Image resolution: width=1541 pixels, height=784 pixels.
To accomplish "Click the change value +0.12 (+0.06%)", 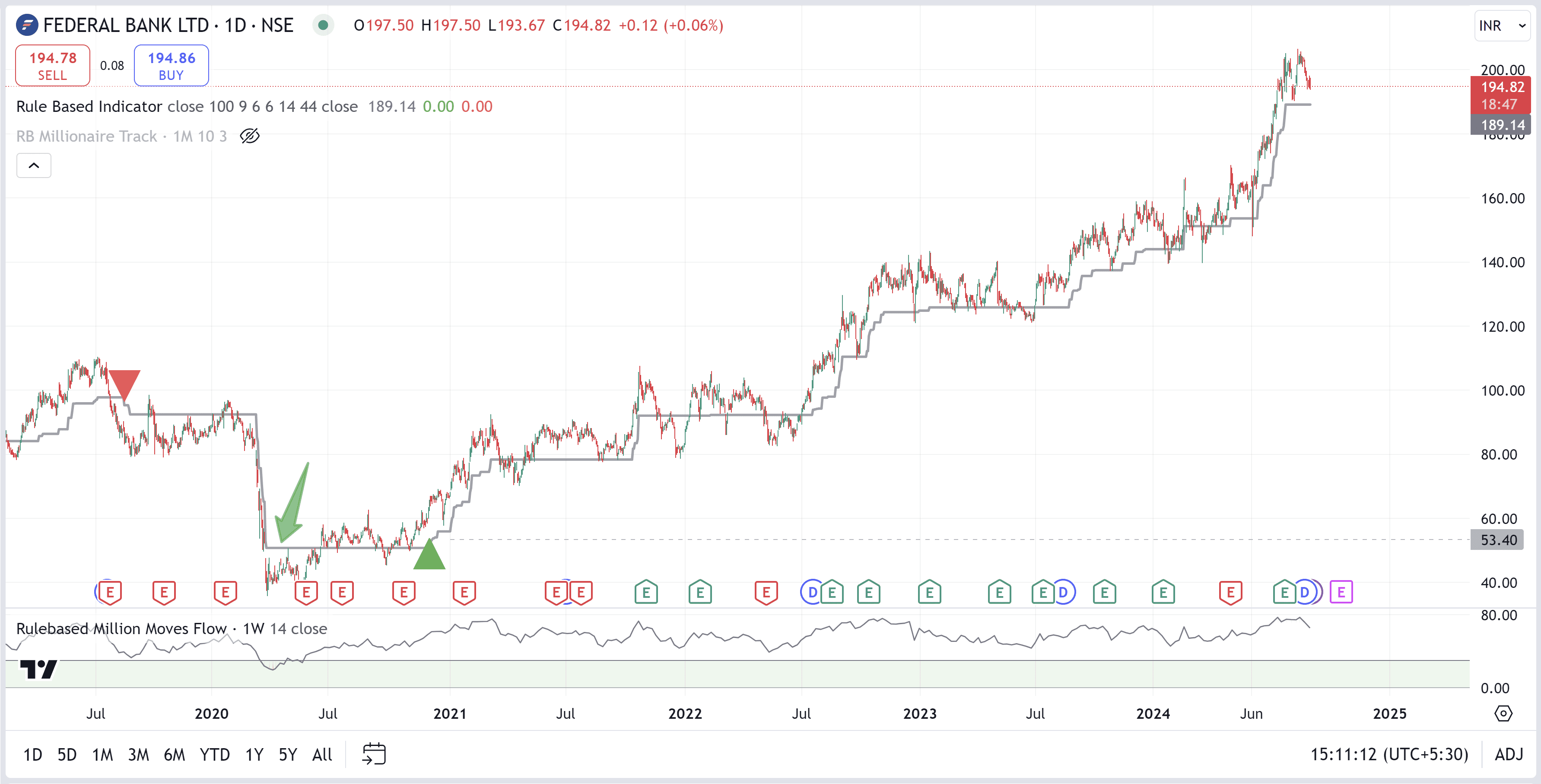I will pos(670,25).
